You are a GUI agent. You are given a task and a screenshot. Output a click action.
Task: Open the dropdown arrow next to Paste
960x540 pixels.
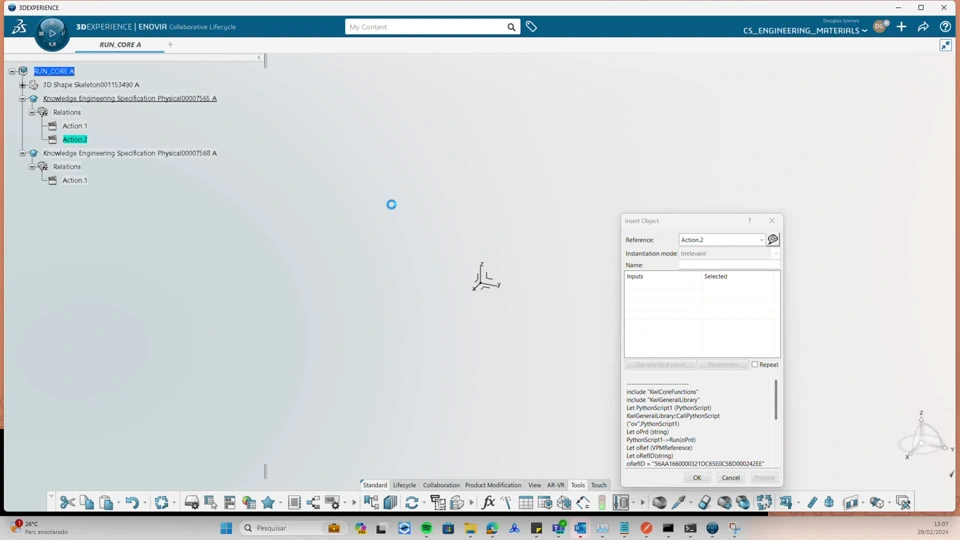tap(118, 503)
